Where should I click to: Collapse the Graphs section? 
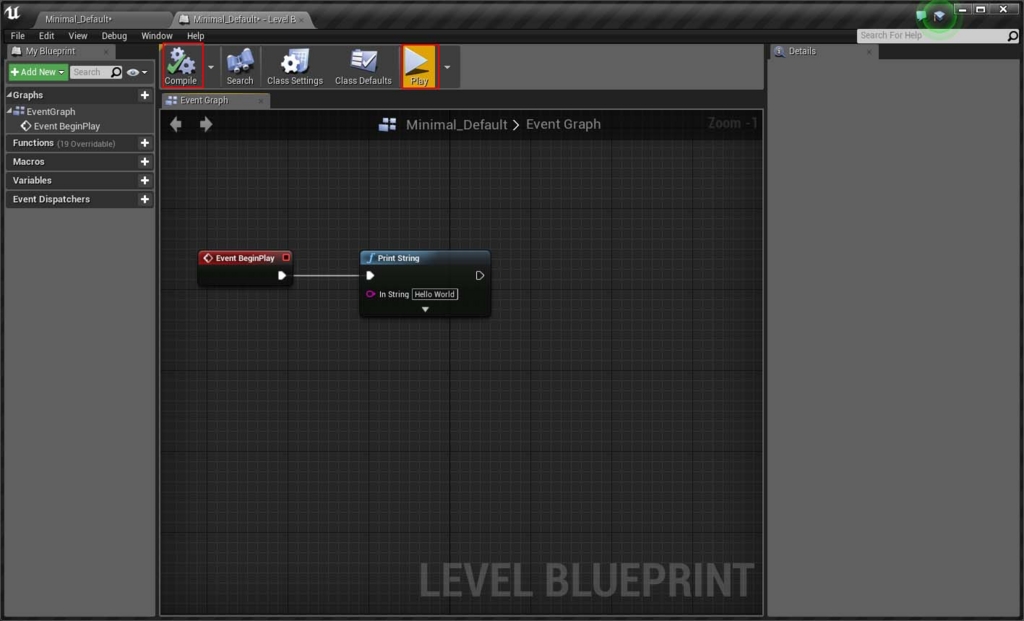point(9,95)
